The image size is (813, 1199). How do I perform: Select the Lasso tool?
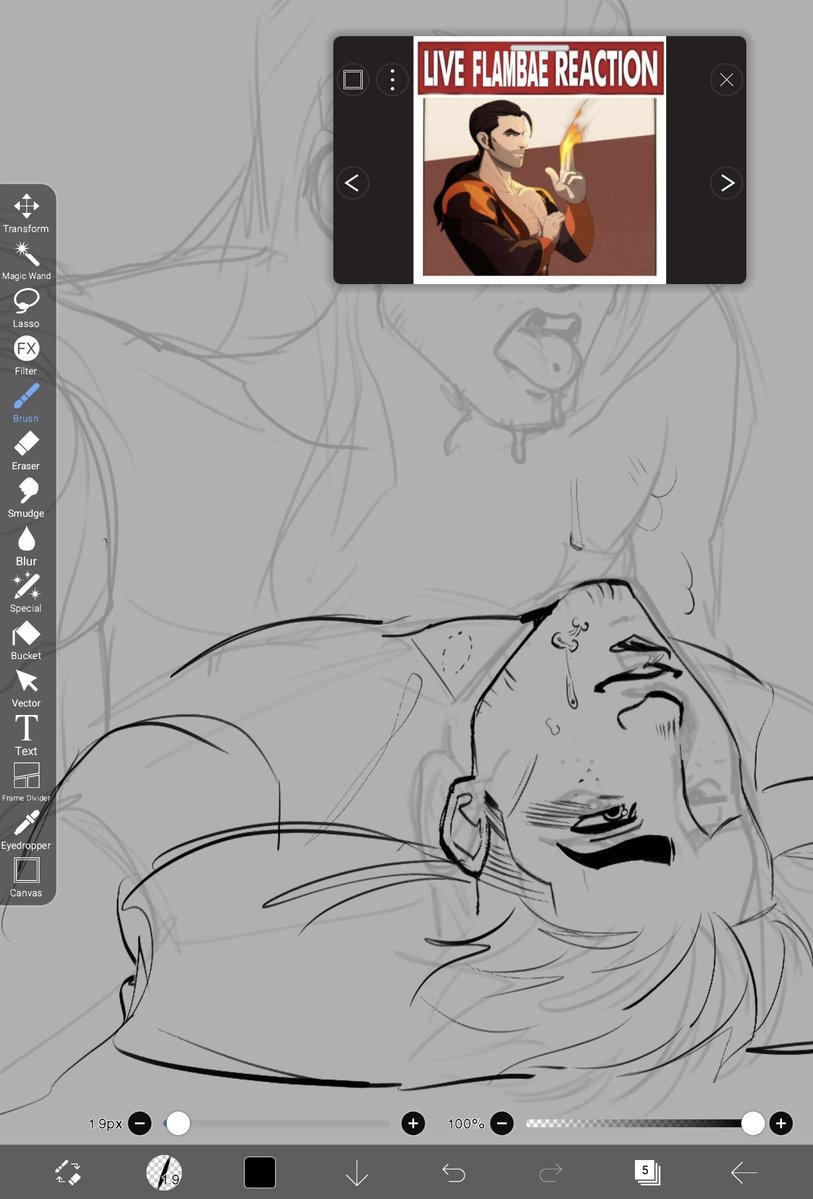[26, 308]
